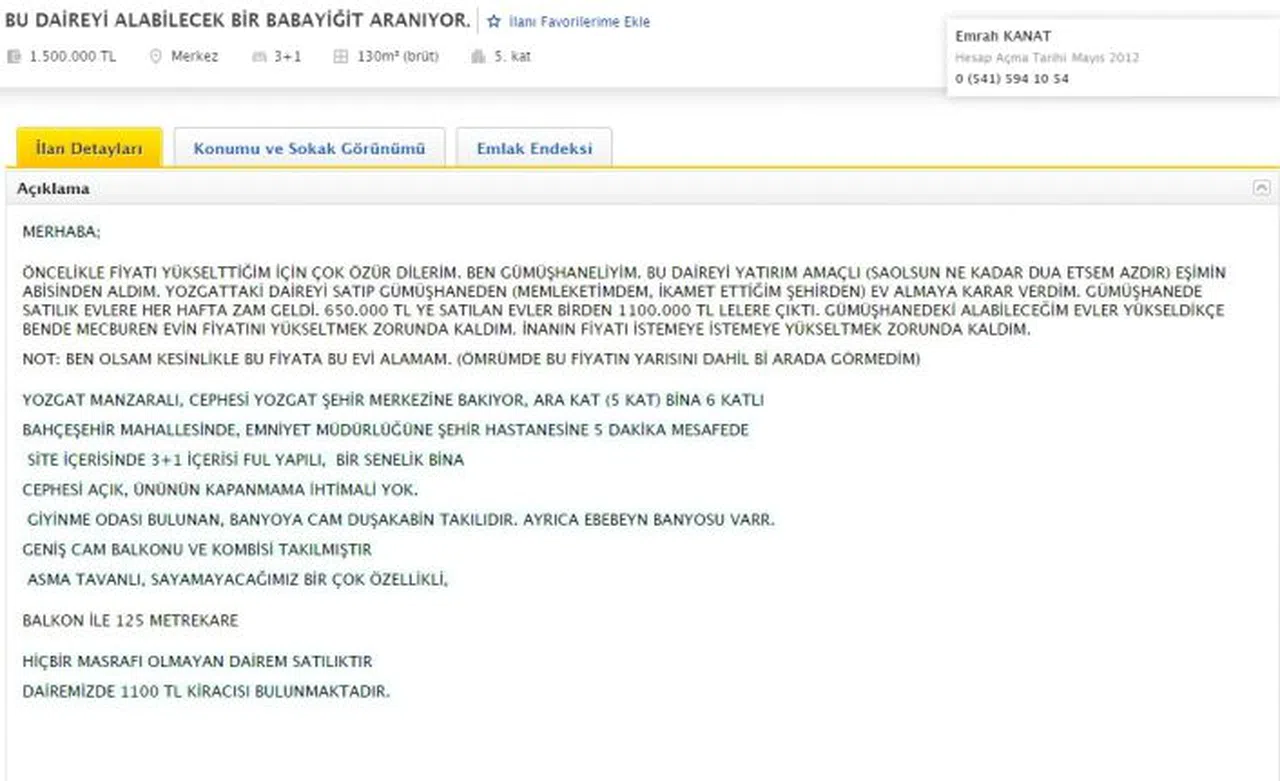
Task: Click the line mentioning 1100 TL KİRACISI
Action: point(206,691)
